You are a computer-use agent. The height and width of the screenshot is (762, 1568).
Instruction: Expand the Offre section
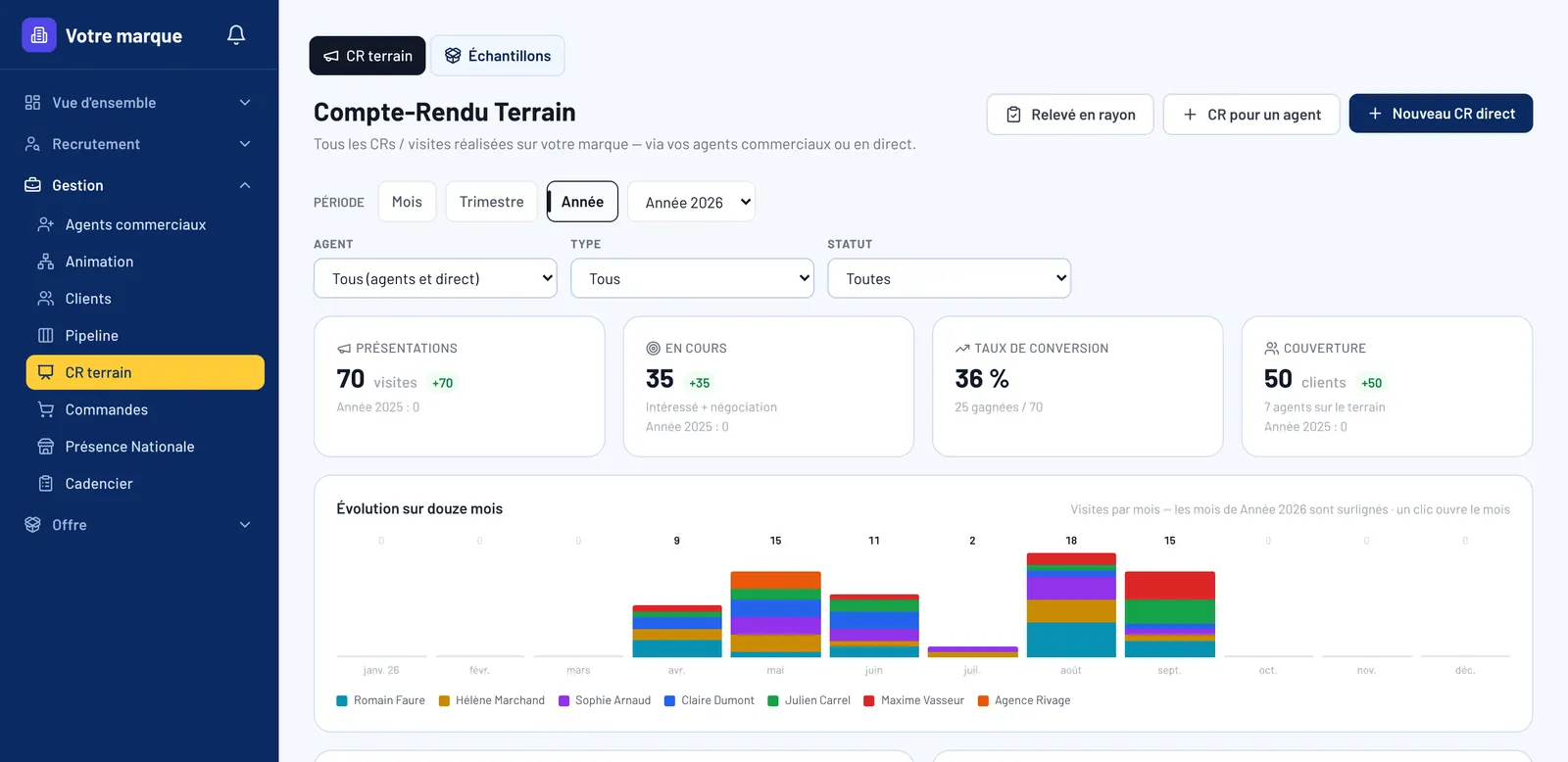pos(139,525)
